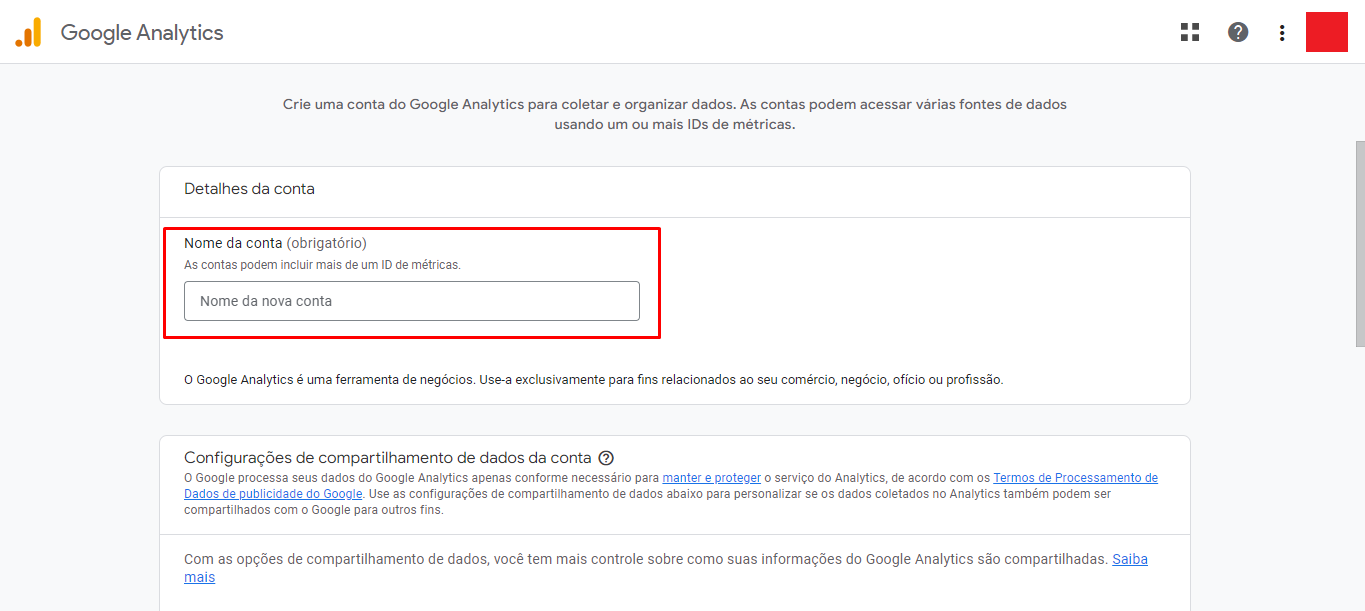Viewport: 1365px width, 611px height.
Task: Open the three-dot more options menu
Action: (x=1282, y=33)
